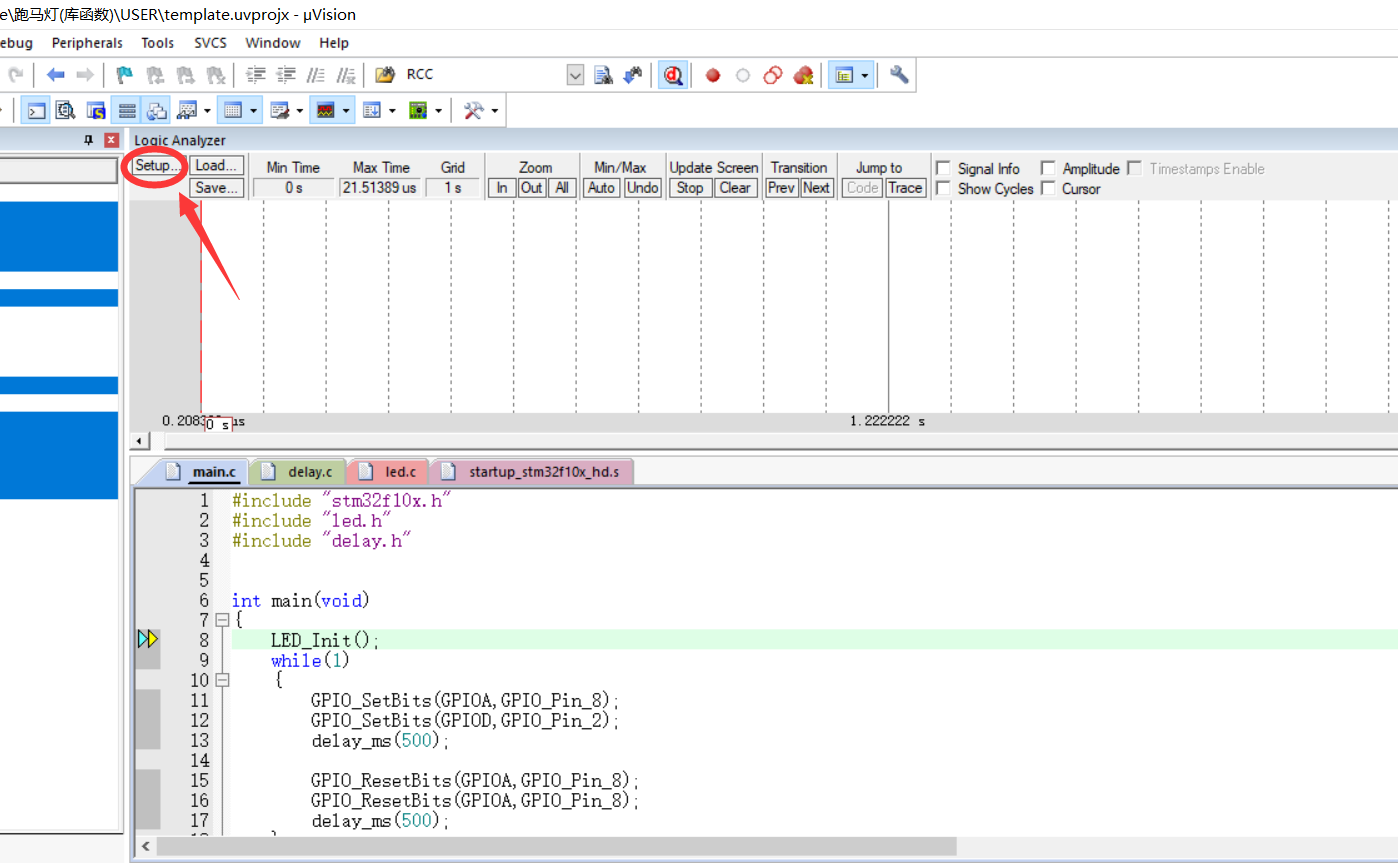Pin the left side panel

click(88, 141)
